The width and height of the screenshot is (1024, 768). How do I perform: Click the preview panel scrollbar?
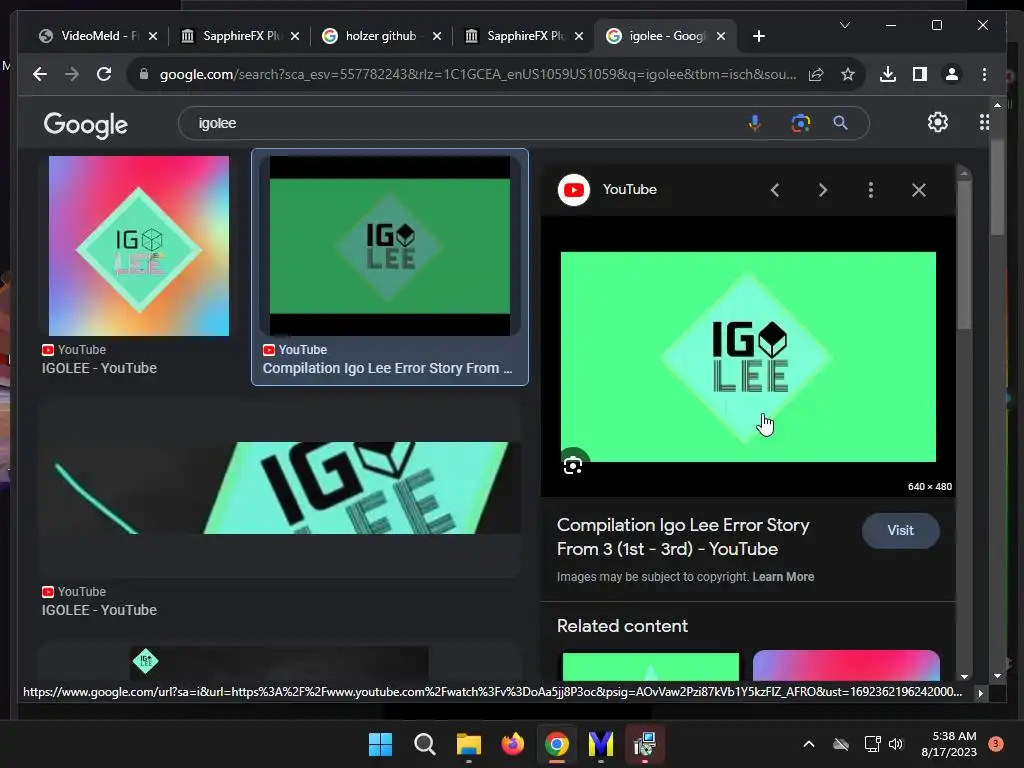[x=964, y=255]
